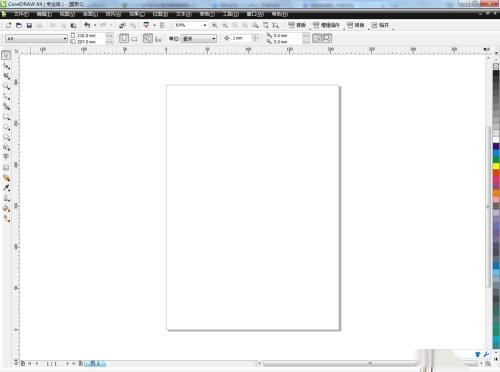This screenshot has width=500, height=372.
Task: Select the Ellipse tool
Action: click(x=6, y=127)
